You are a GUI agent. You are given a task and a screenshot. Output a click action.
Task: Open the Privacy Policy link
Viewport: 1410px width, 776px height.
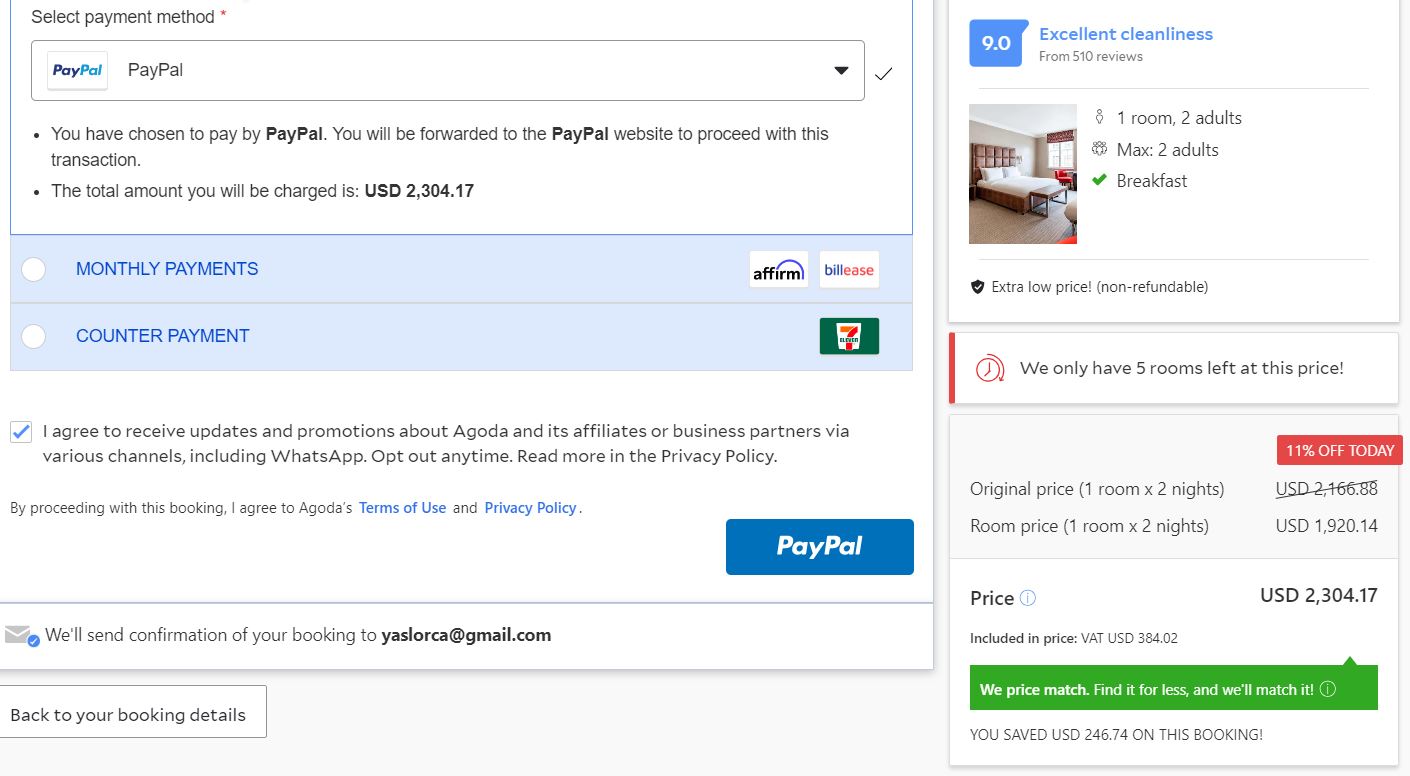[530, 508]
